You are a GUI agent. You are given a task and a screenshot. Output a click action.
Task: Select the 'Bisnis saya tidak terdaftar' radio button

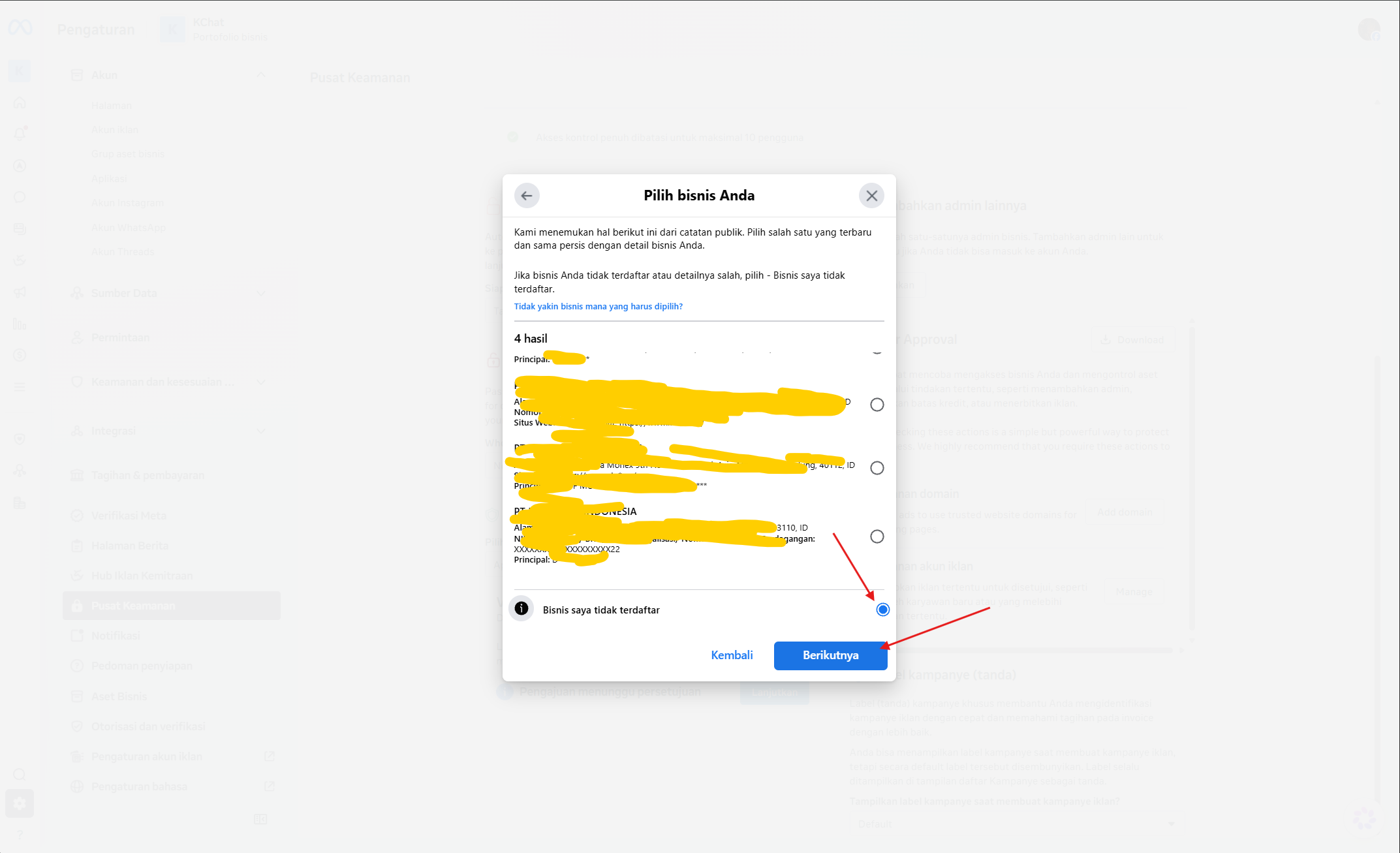(882, 610)
